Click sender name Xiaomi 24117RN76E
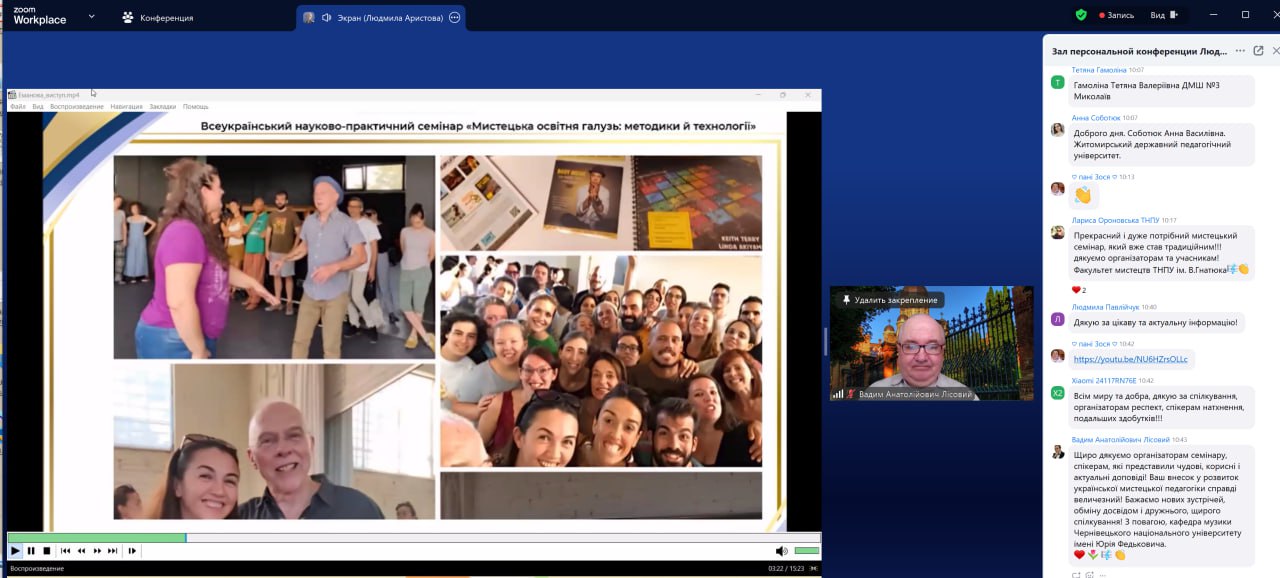1280x578 pixels. (x=1104, y=380)
